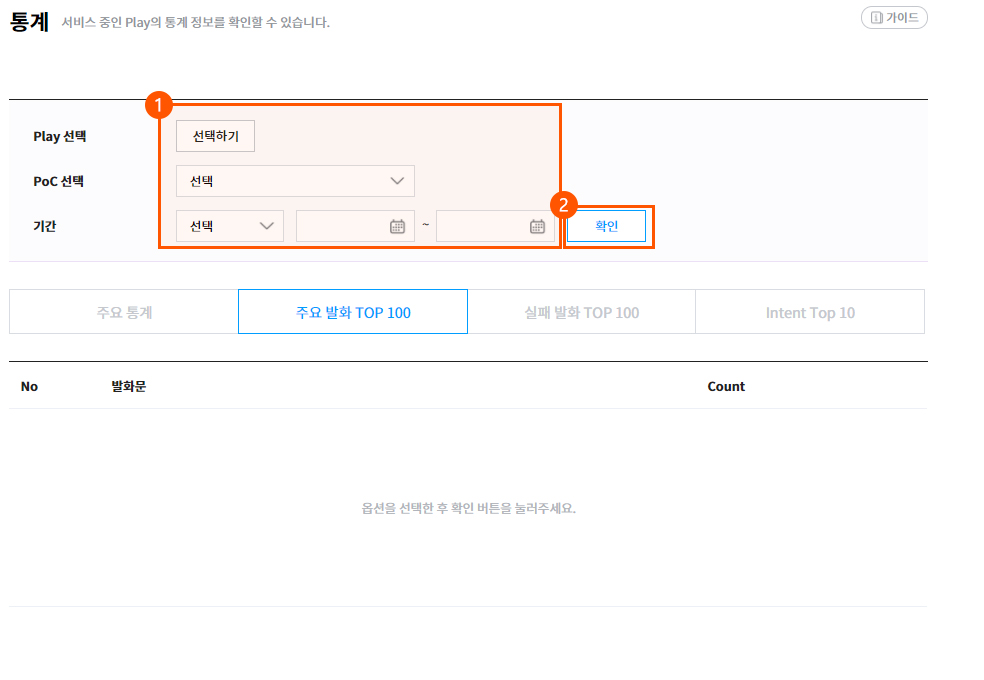The width and height of the screenshot is (984, 680).
Task: Click the orange number 2 badge
Action: click(x=564, y=205)
